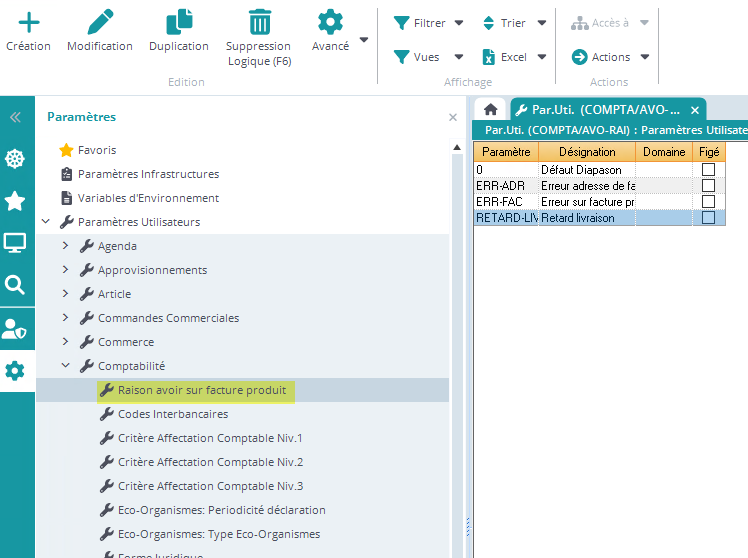Collapse the Comptabilité tree node

(x=66, y=366)
